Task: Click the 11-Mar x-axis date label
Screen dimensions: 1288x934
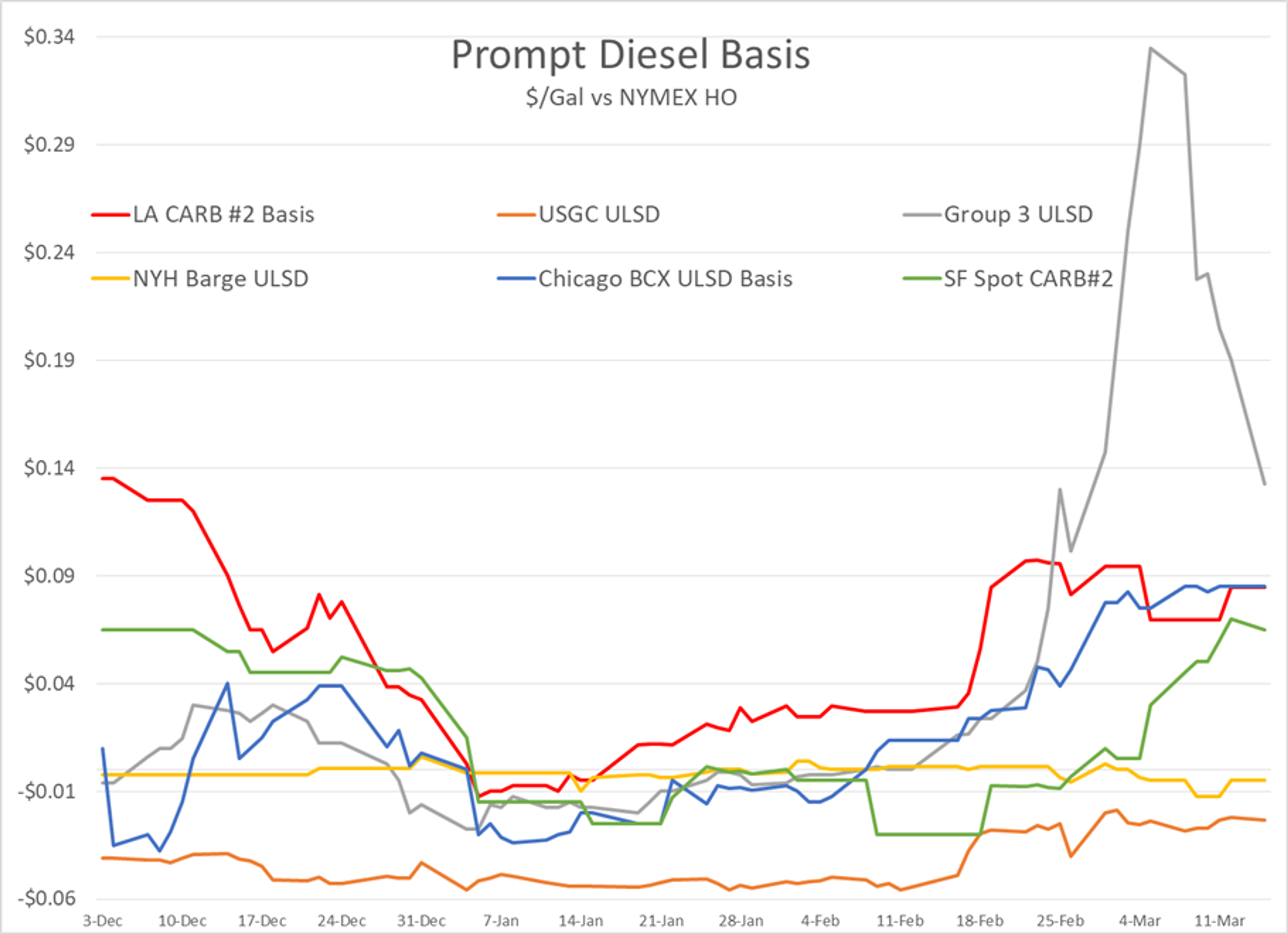Action: point(1219,920)
